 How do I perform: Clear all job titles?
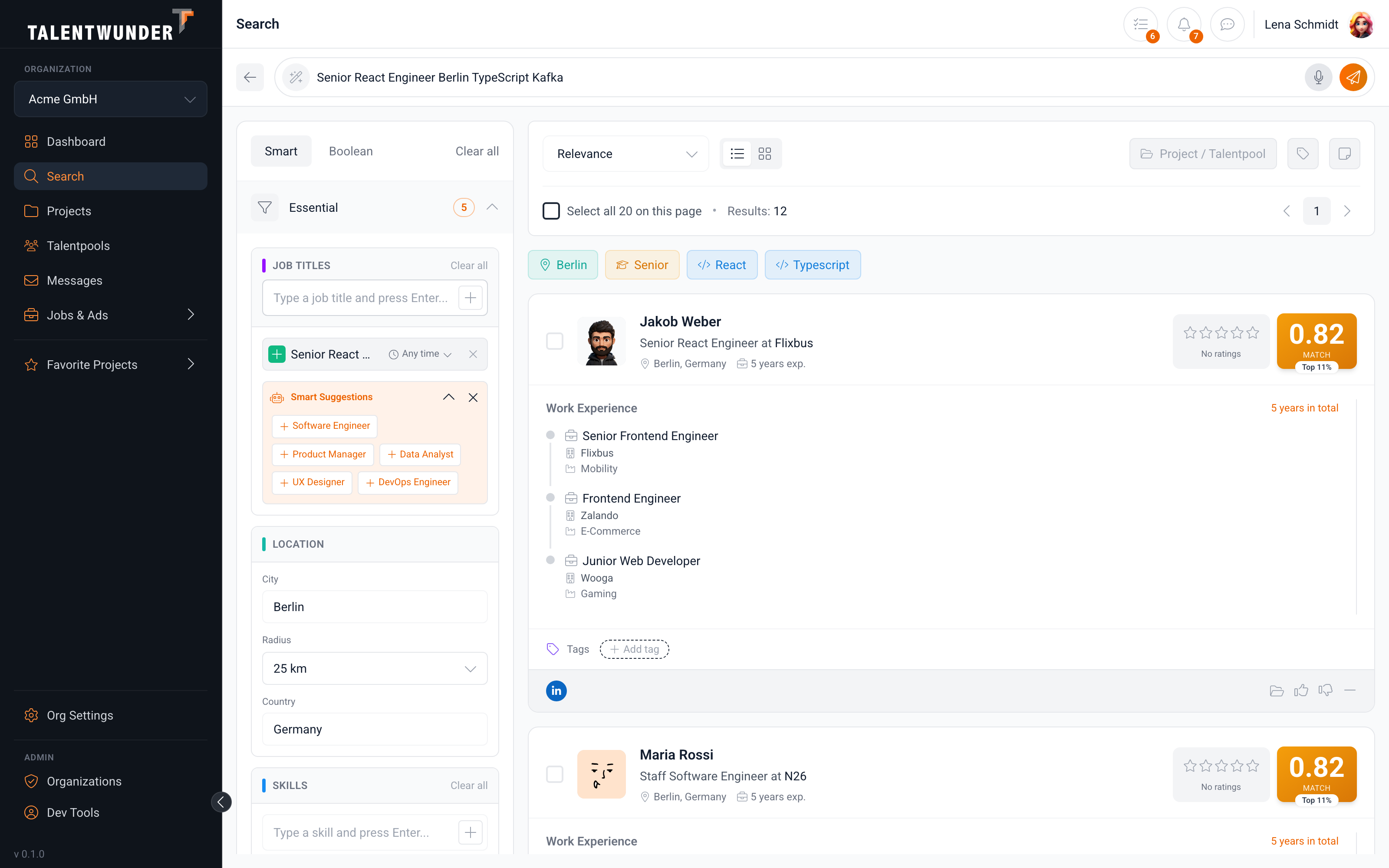click(x=469, y=265)
